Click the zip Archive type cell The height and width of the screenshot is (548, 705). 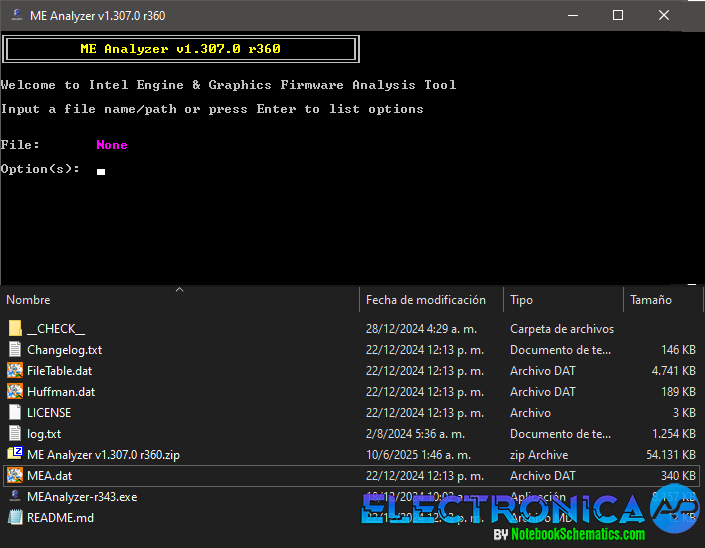(x=539, y=455)
